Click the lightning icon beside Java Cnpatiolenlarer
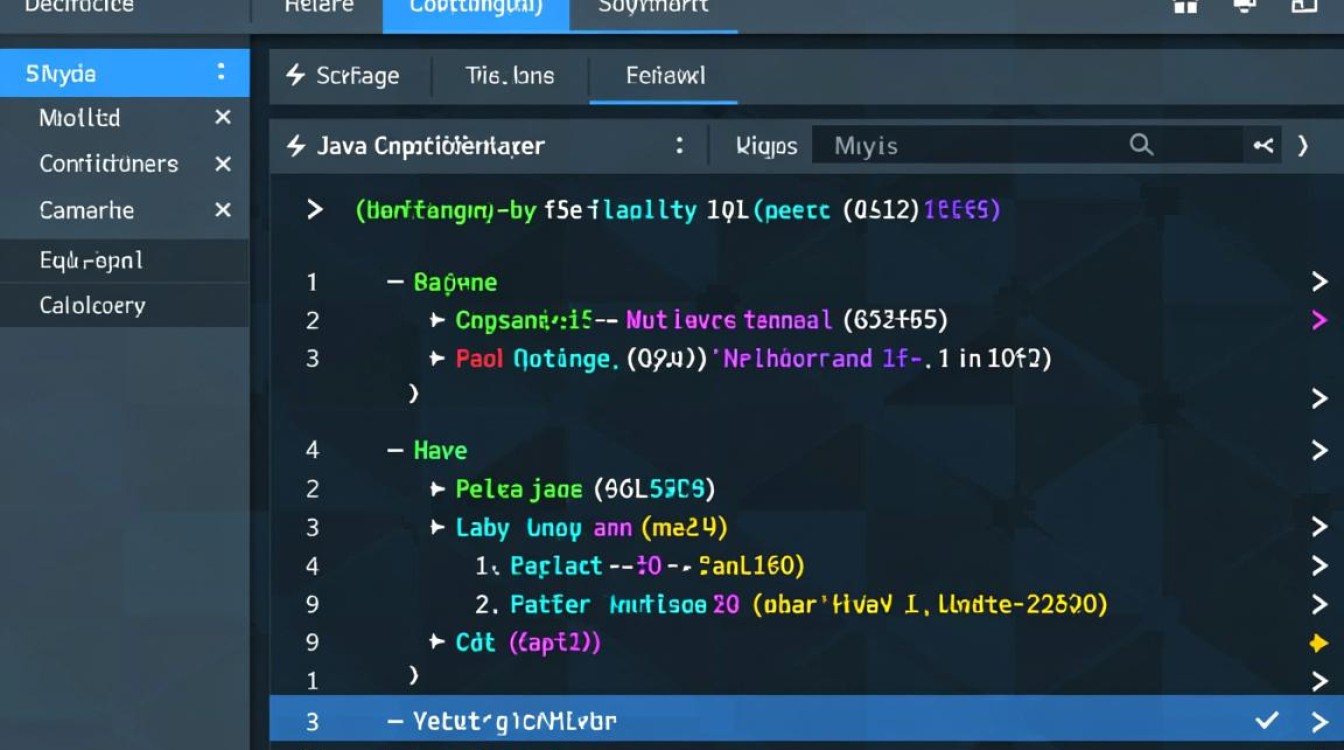Viewport: 1344px width, 750px height. 295,146
